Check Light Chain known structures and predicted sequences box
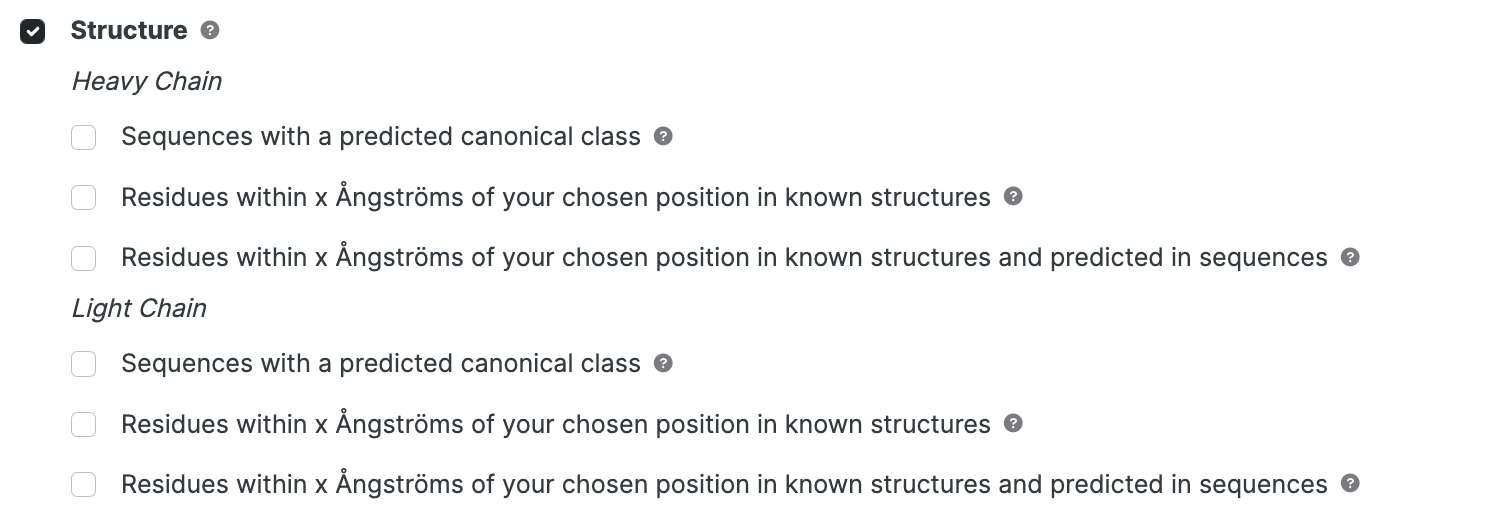This screenshot has height=528, width=1498. 84,485
